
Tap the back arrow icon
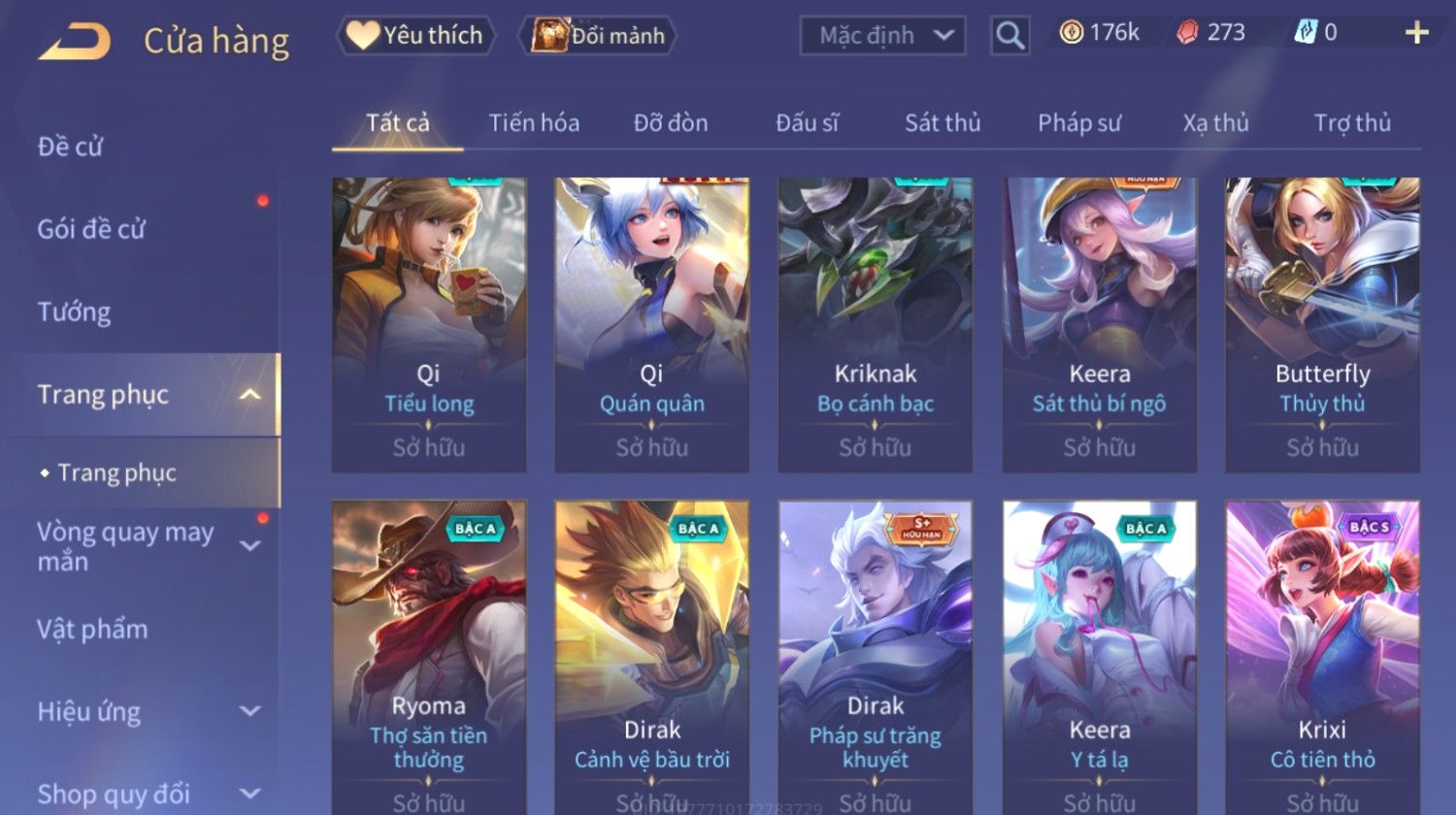tap(75, 42)
